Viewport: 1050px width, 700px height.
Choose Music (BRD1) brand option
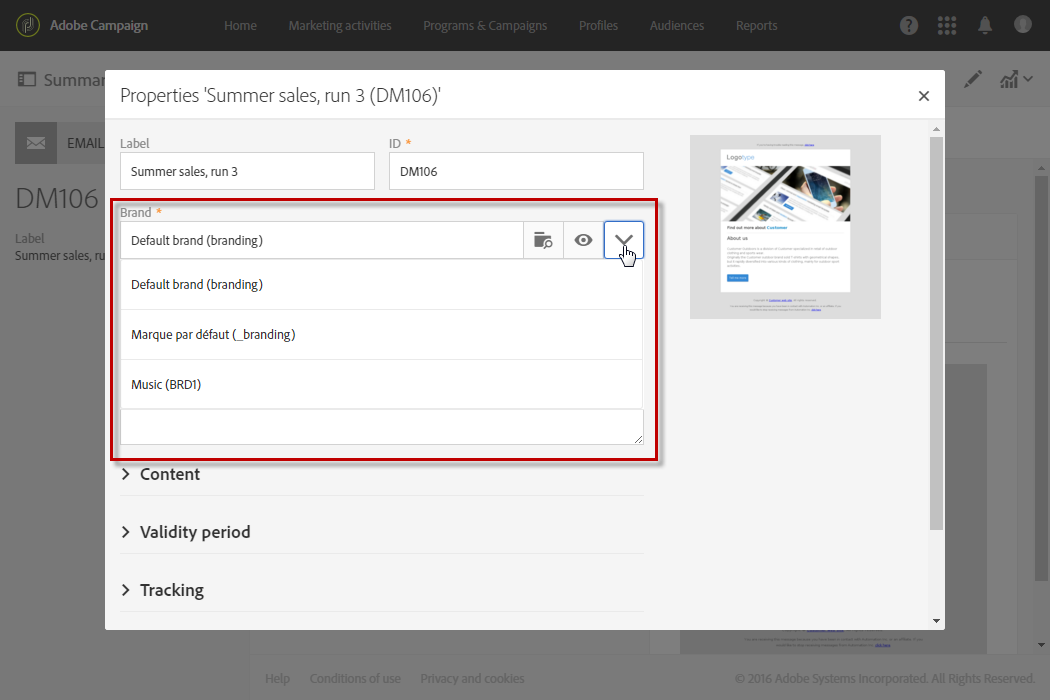[381, 384]
